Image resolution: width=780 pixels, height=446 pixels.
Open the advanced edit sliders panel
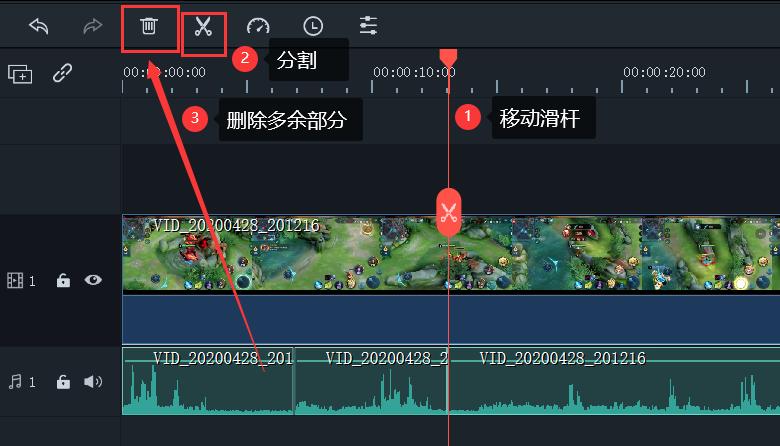point(368,25)
